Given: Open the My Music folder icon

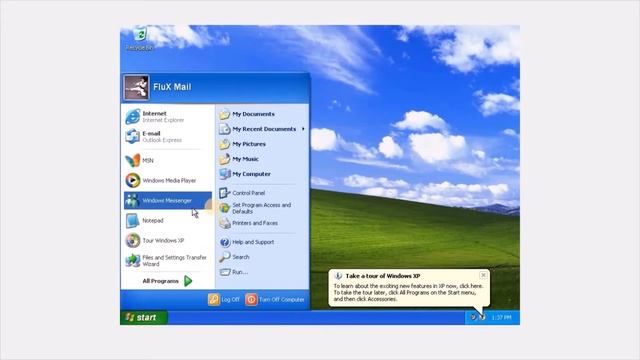Looking at the screenshot, I should [x=224, y=159].
